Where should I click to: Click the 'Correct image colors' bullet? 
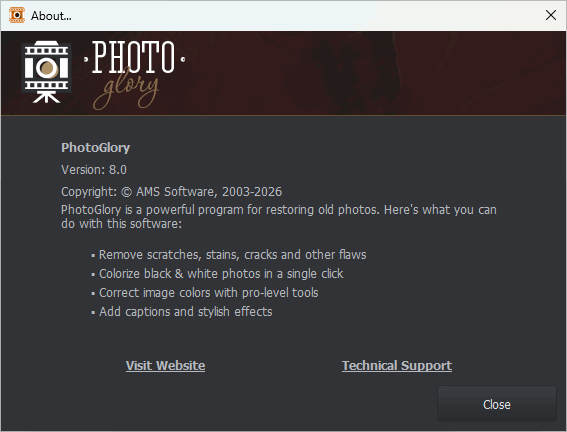click(205, 292)
